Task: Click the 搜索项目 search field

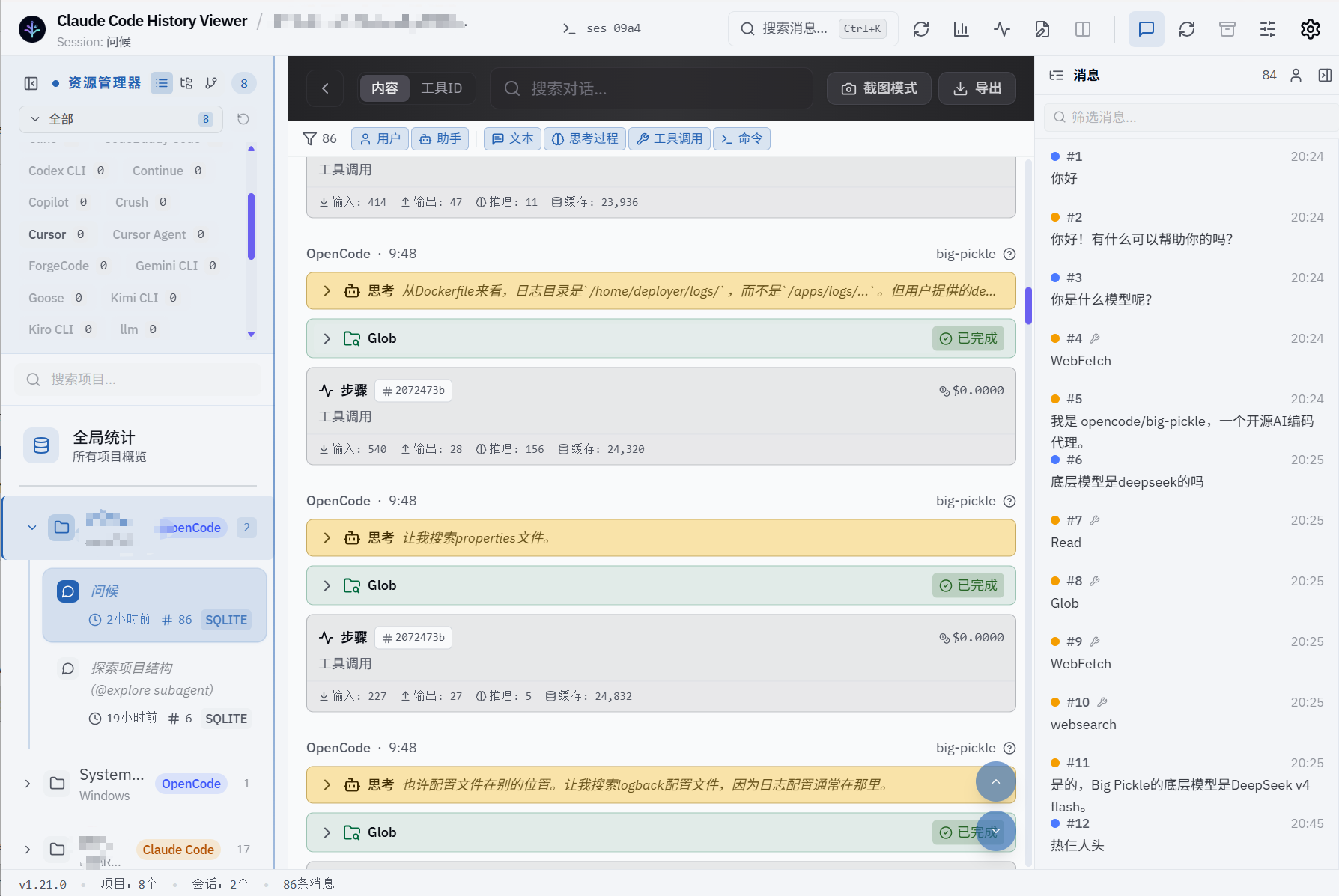Action: [138, 380]
